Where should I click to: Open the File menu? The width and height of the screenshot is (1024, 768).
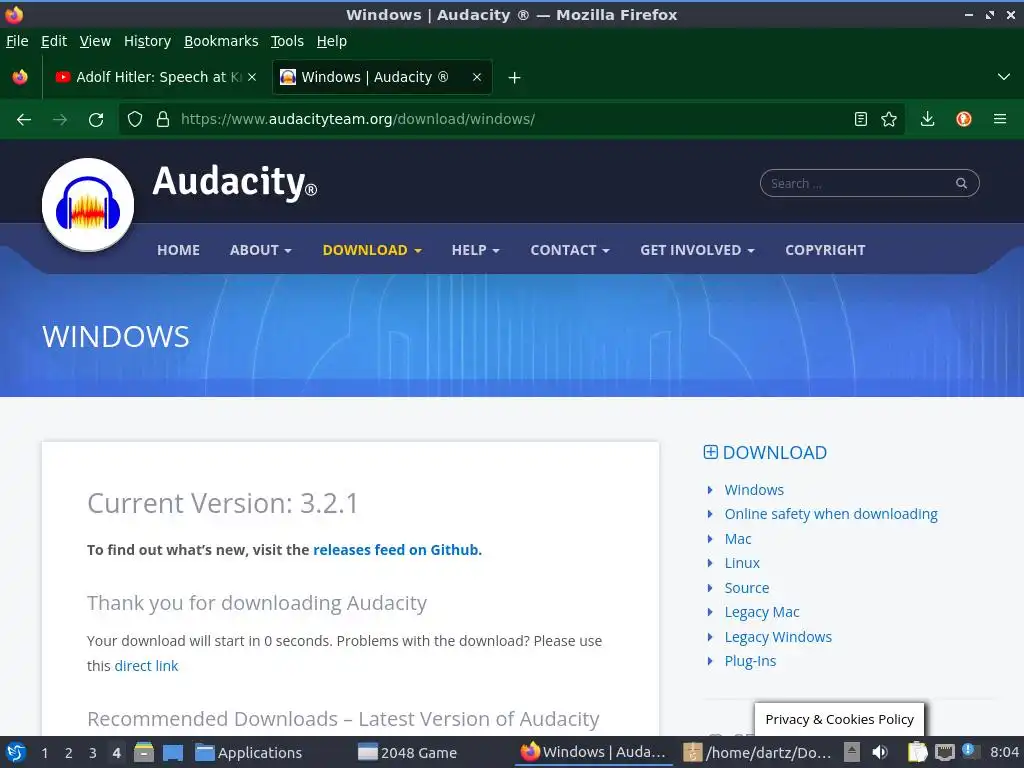(17, 41)
